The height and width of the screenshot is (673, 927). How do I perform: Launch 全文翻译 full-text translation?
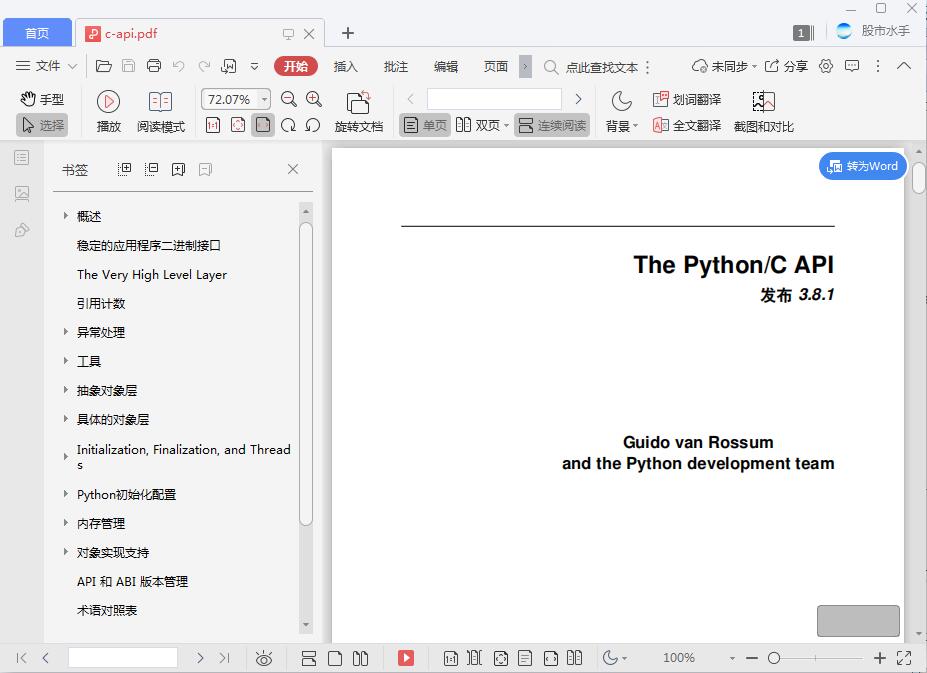click(x=689, y=124)
